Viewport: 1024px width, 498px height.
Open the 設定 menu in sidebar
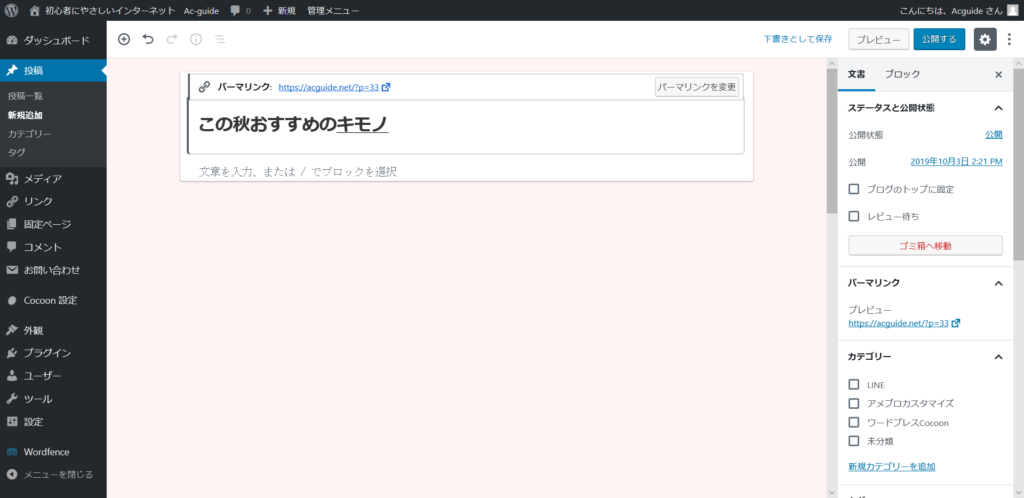[x=54, y=422]
